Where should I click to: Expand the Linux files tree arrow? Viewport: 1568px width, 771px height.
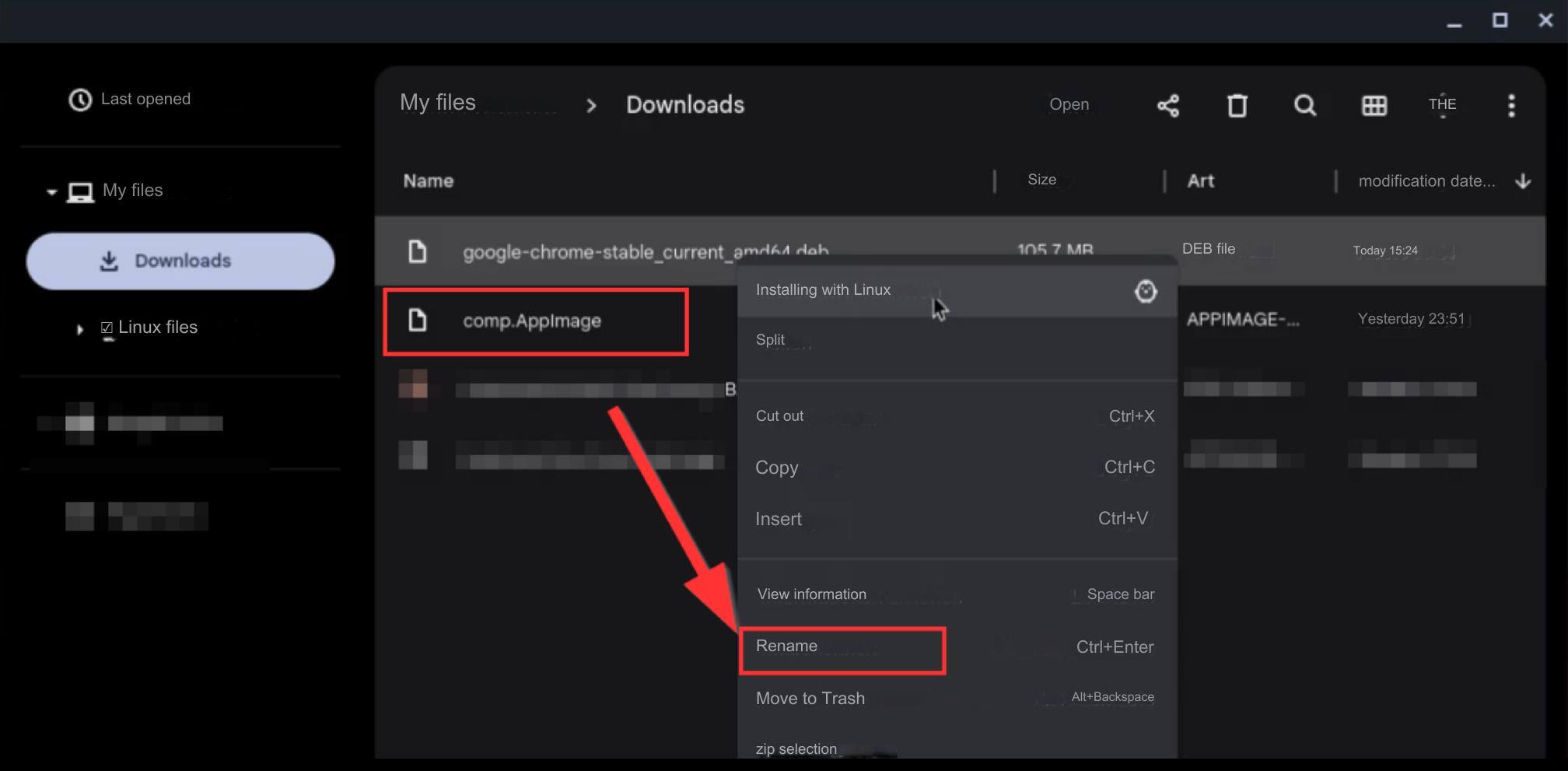(x=79, y=329)
